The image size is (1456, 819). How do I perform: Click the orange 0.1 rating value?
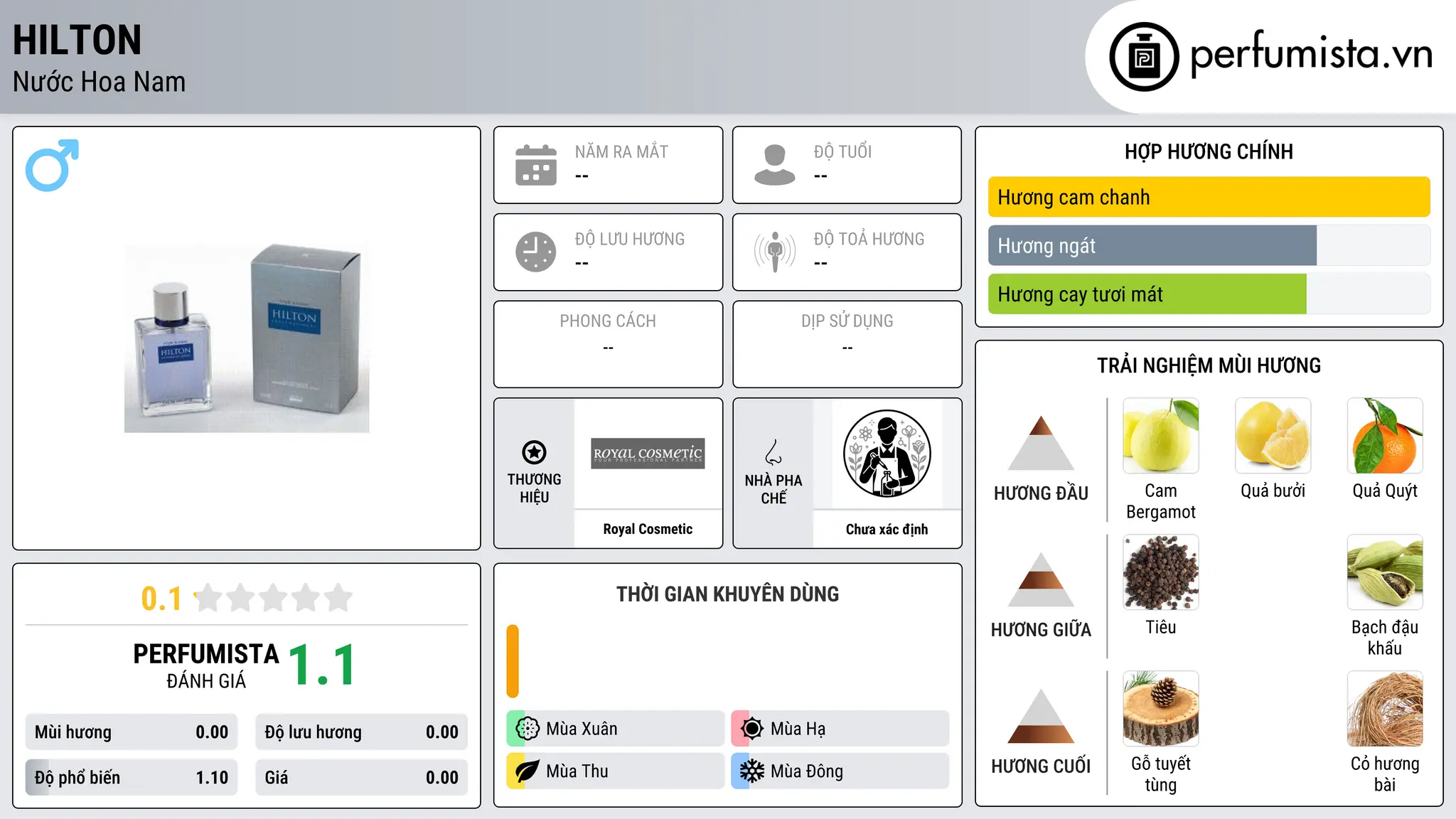(161, 599)
